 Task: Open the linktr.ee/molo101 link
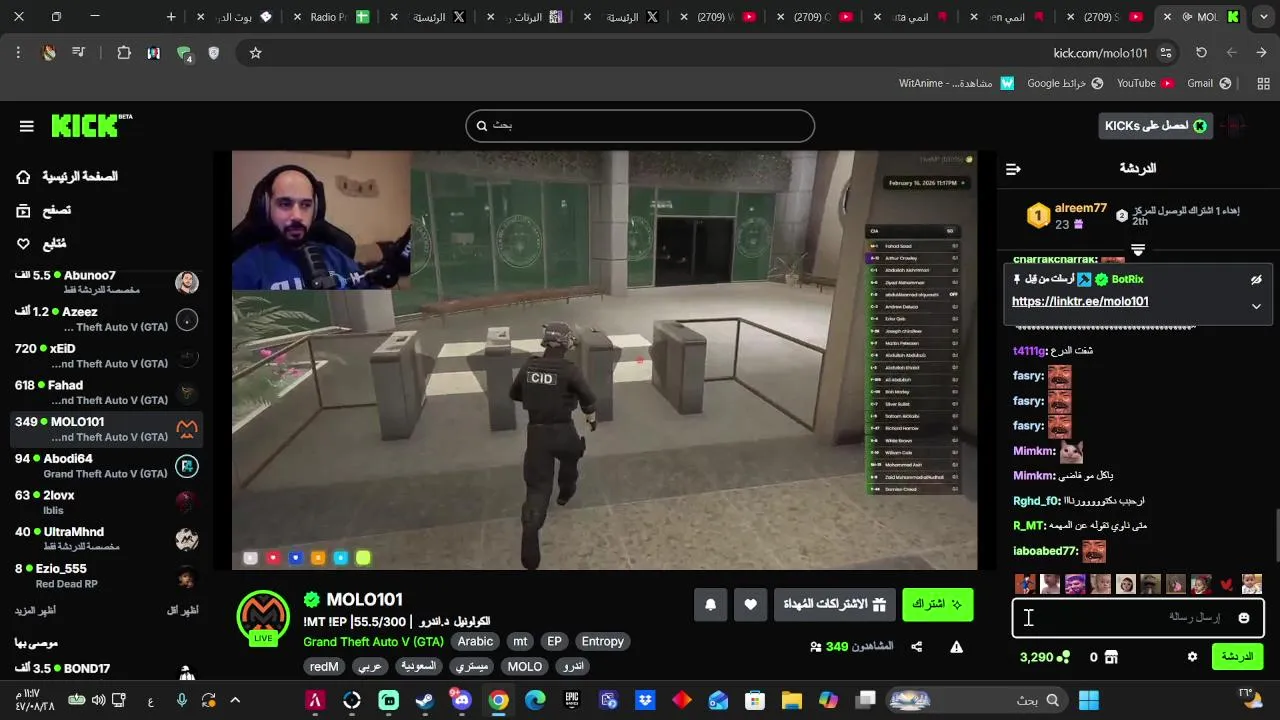tap(1080, 302)
